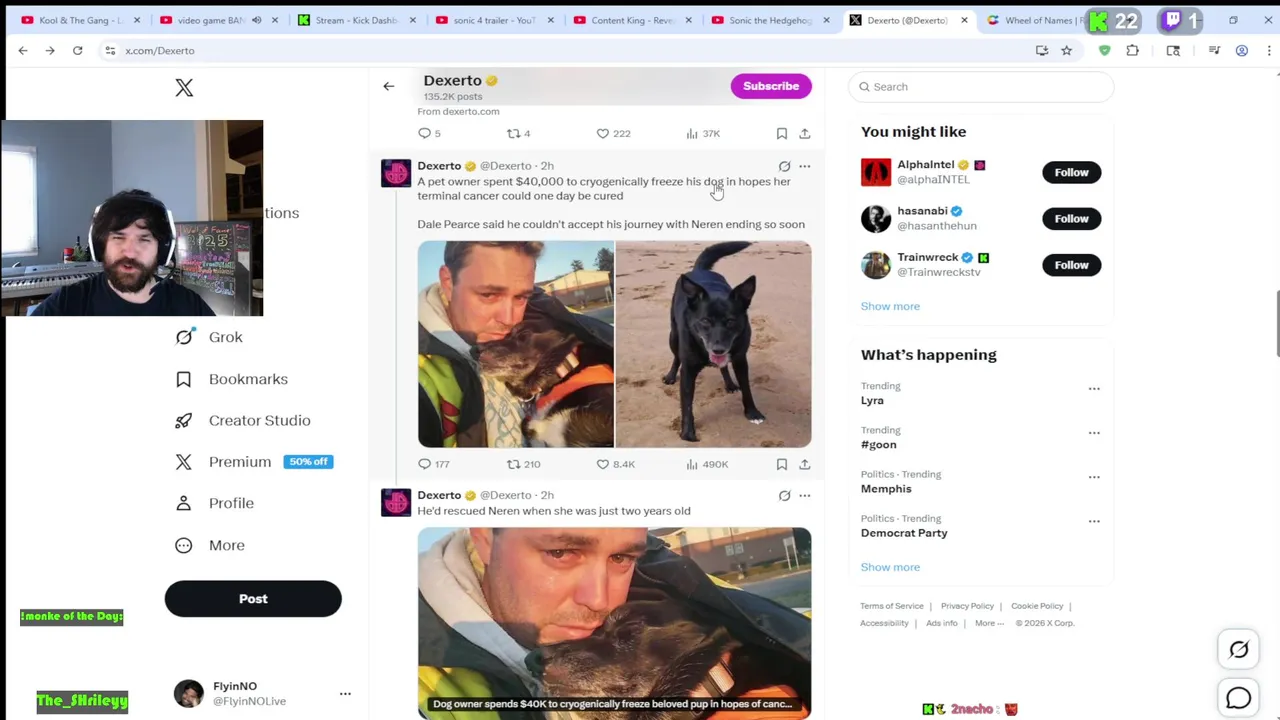
Task: Open the messages chat bubble icon
Action: coord(1239,697)
